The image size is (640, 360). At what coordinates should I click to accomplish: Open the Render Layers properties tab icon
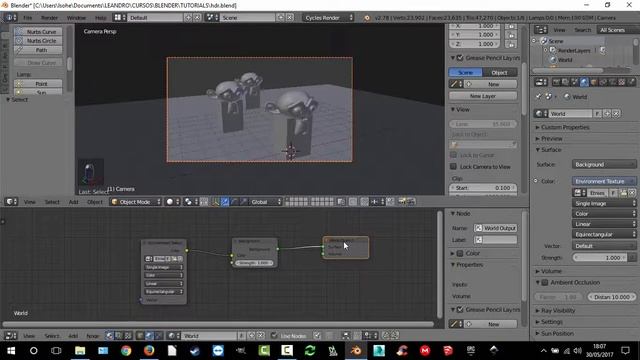(565, 82)
